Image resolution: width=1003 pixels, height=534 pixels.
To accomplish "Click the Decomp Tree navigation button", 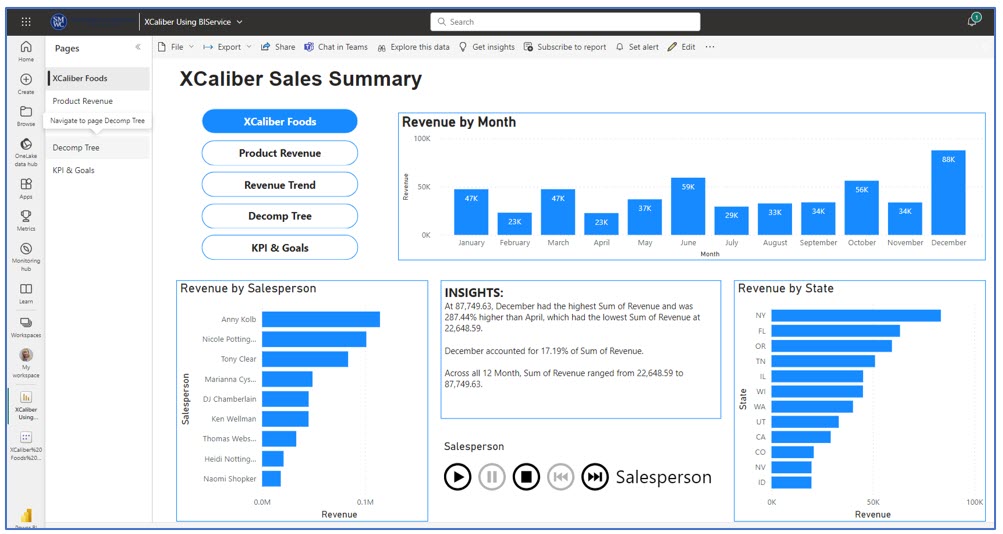I will coord(280,216).
